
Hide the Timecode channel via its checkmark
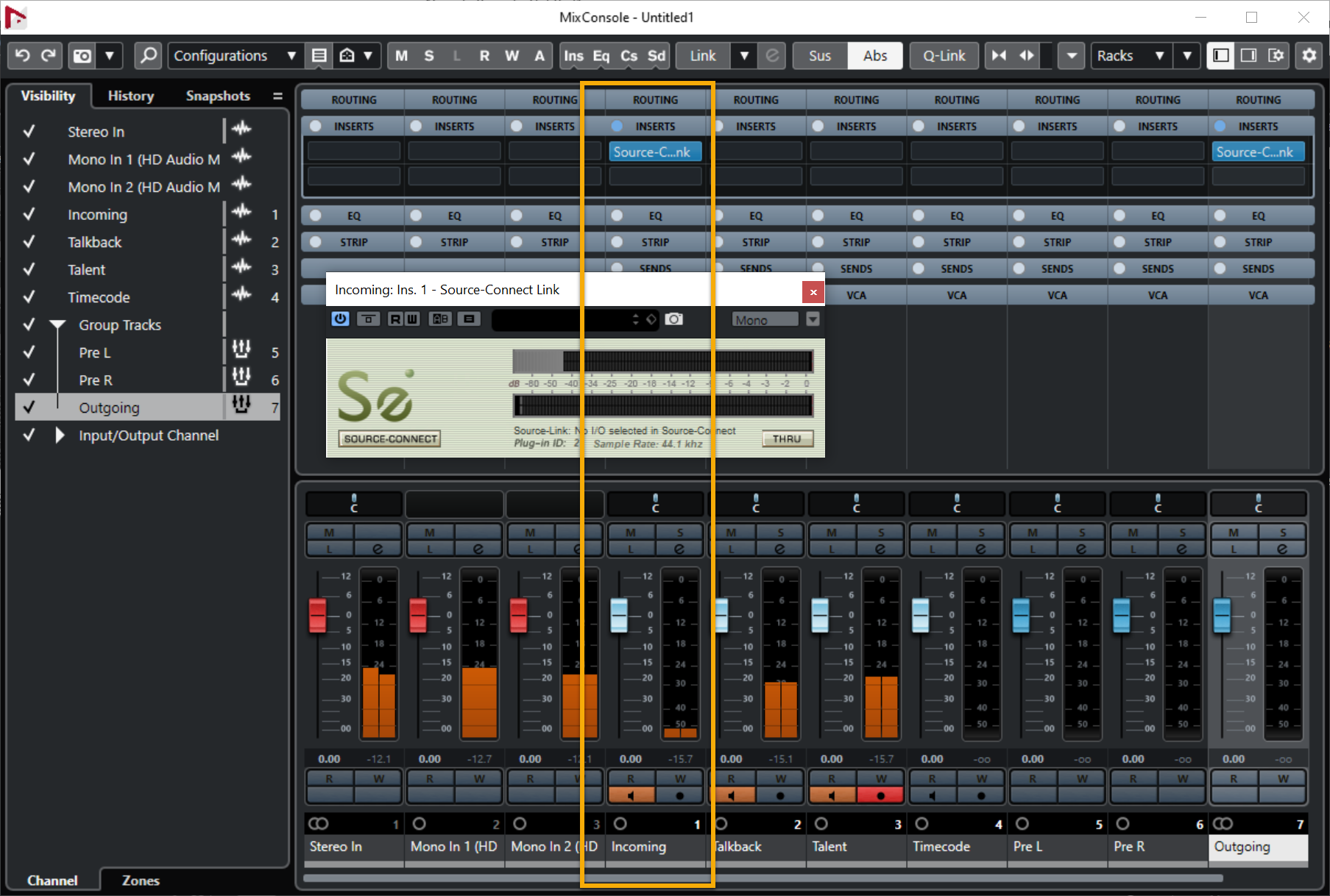click(29, 297)
